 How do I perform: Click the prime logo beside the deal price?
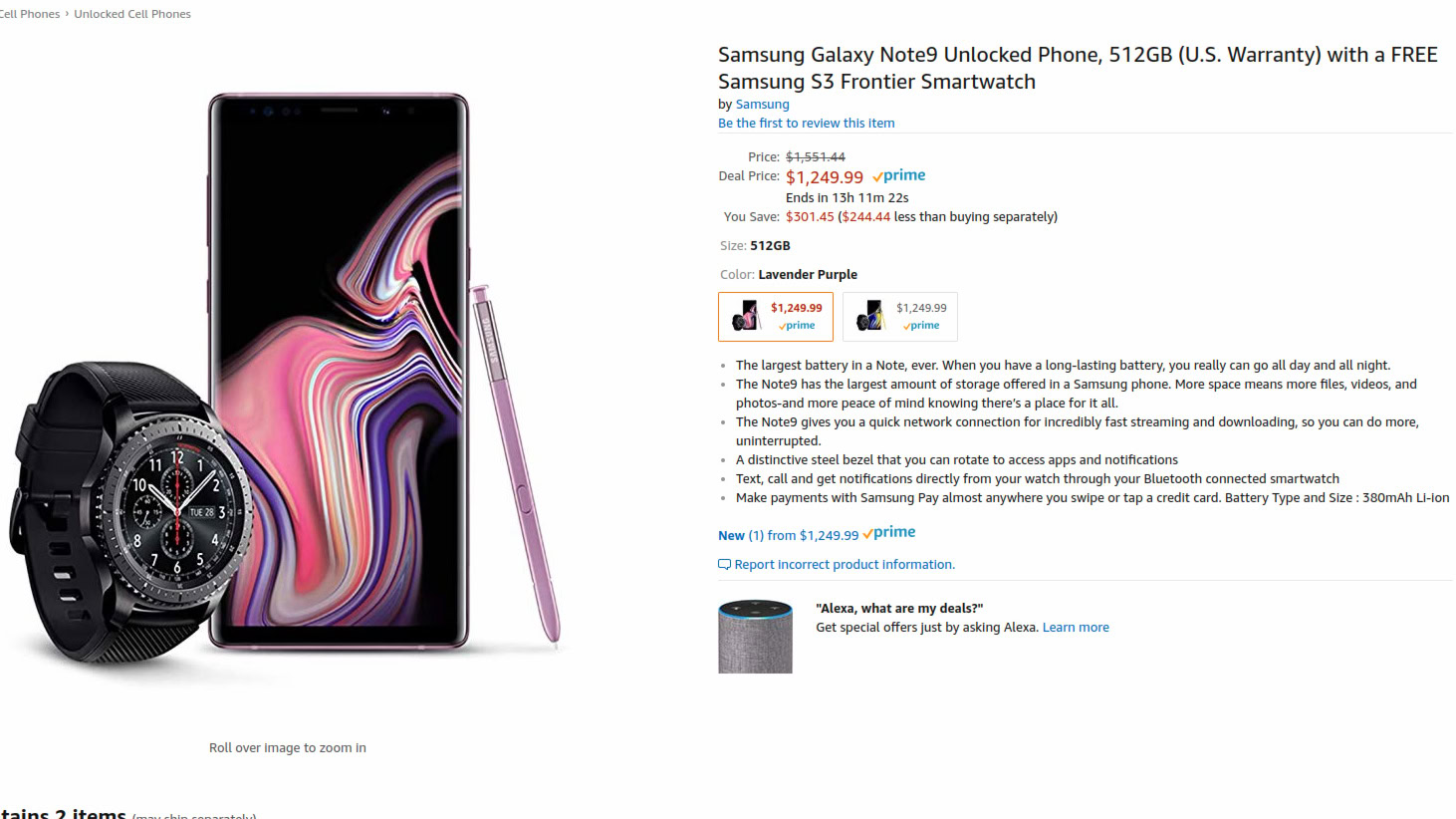pos(899,175)
